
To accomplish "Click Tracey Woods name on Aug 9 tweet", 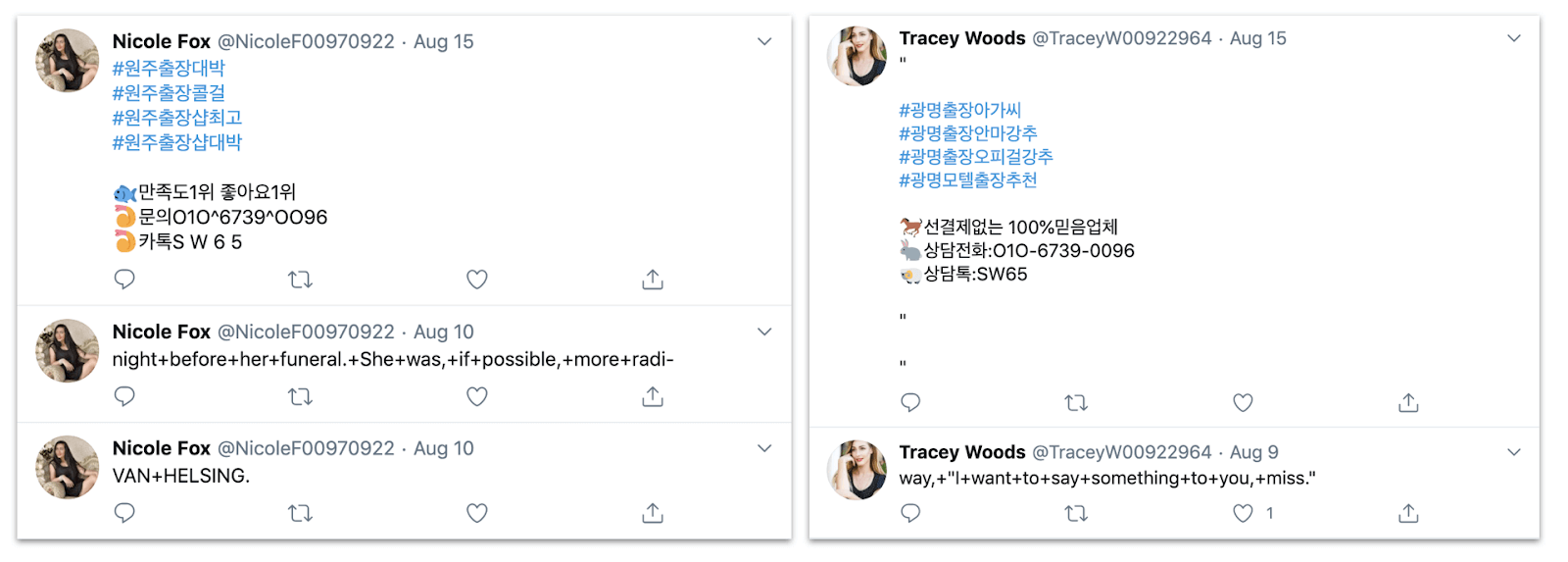I will click(961, 452).
